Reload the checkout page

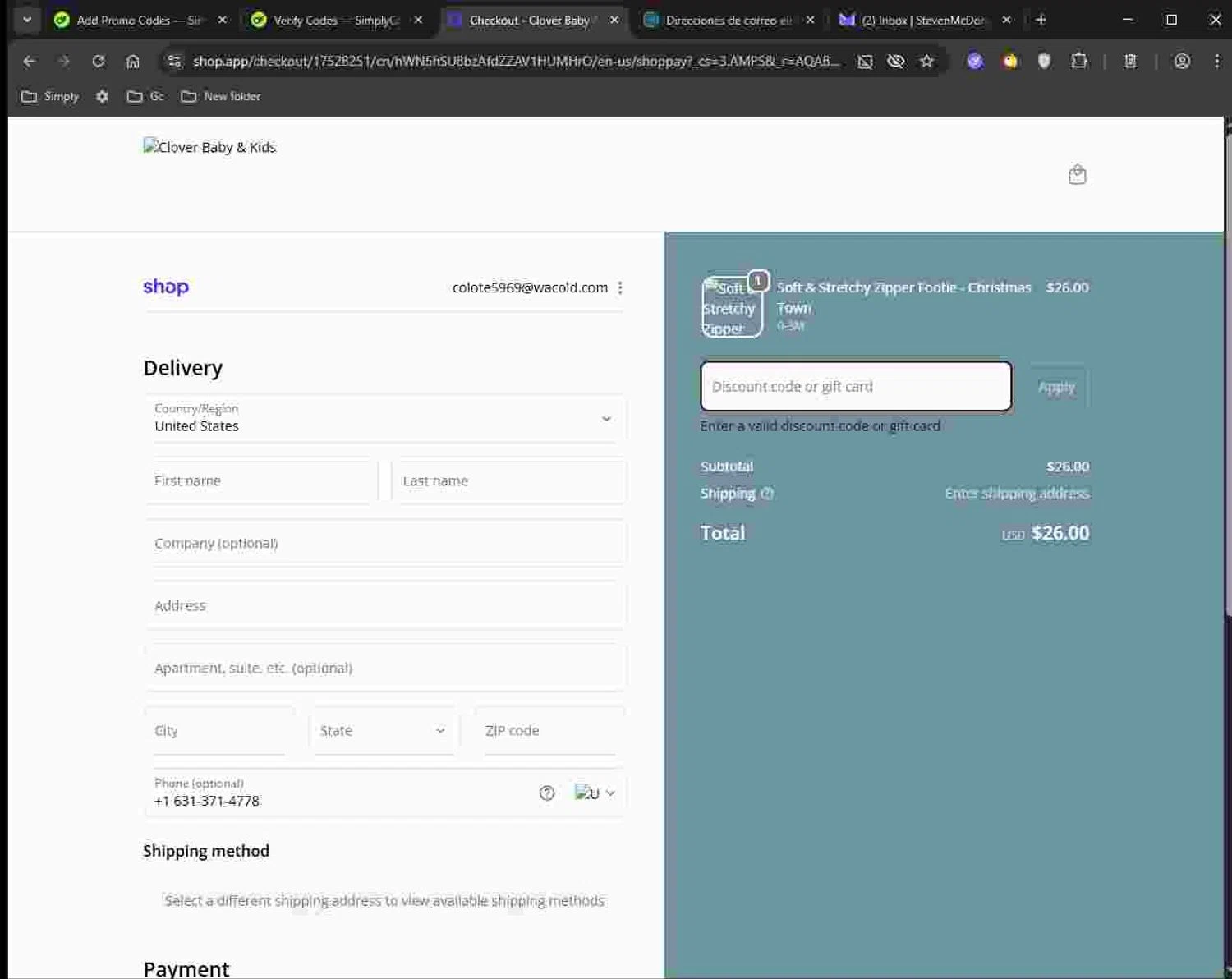99,61
